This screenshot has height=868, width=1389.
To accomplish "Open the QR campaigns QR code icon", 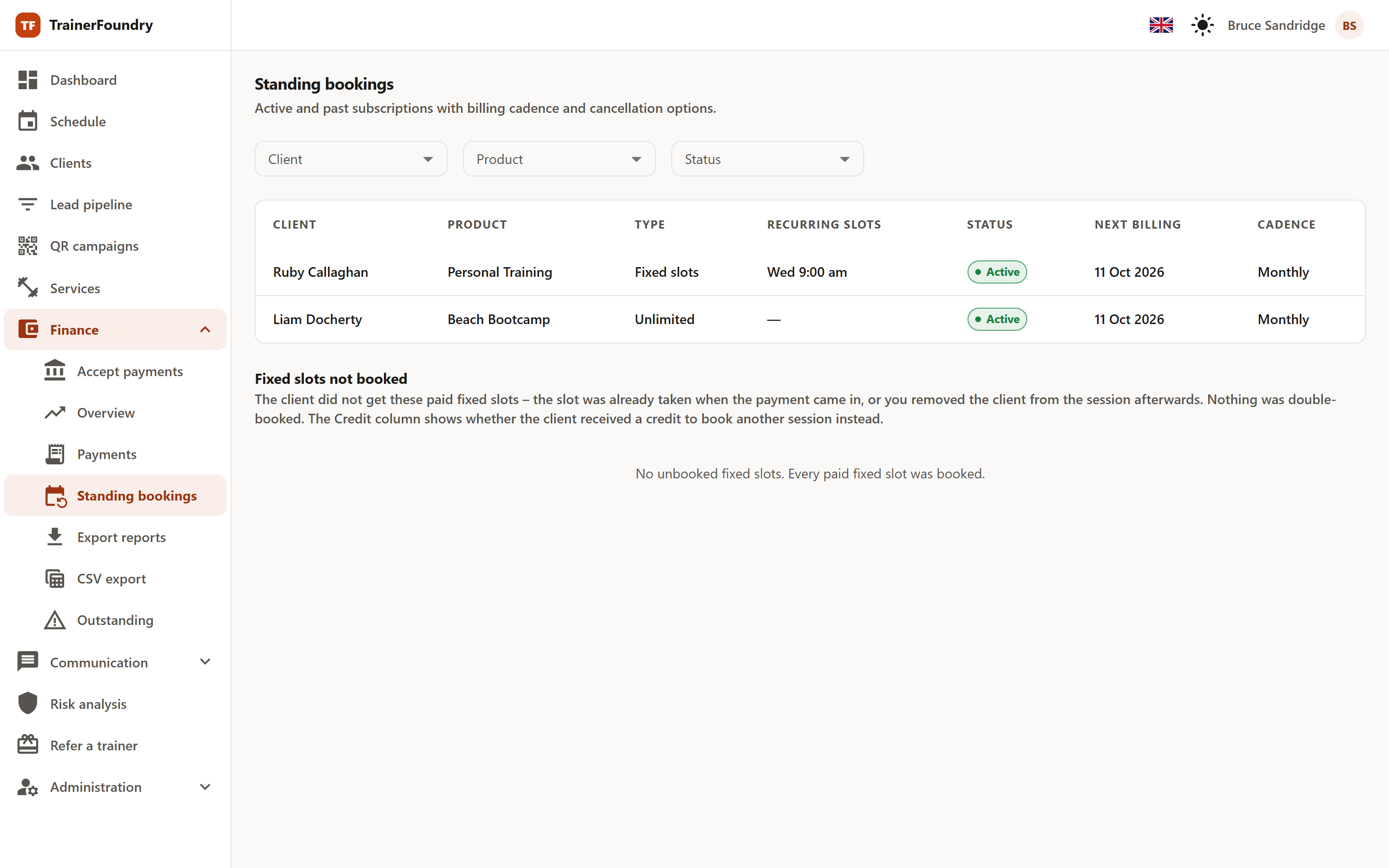I will tap(27, 246).
